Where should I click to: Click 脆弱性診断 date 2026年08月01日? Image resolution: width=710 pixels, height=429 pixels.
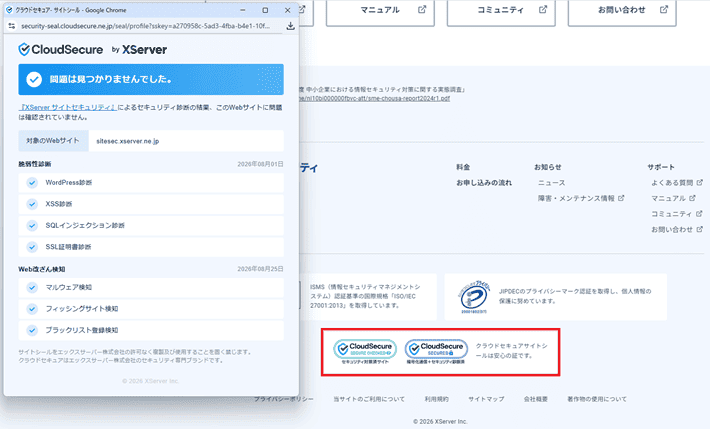260,164
